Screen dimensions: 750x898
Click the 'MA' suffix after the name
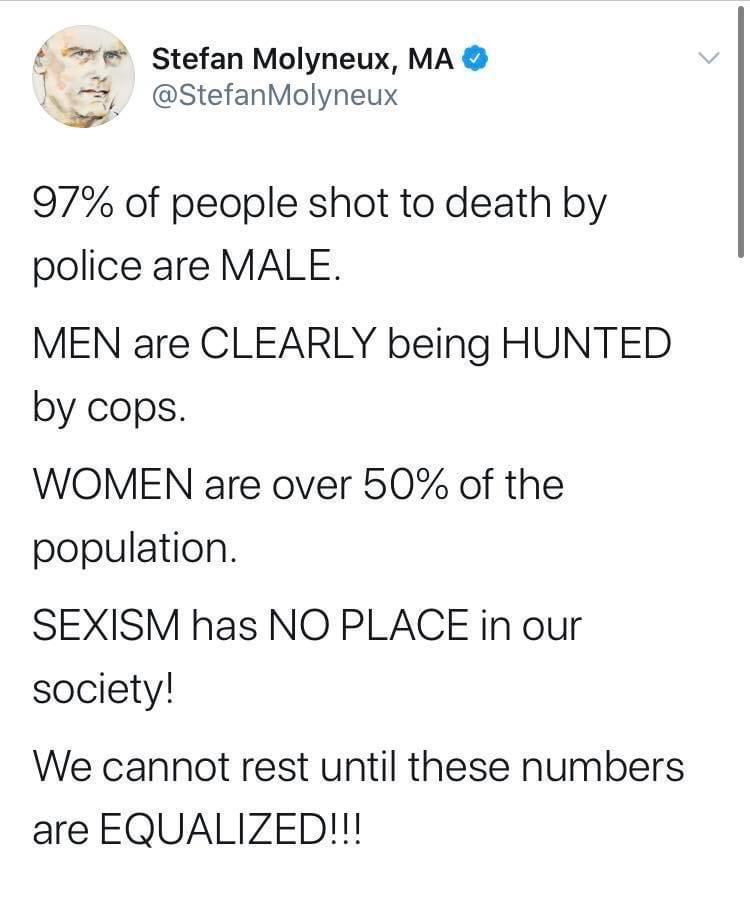433,58
